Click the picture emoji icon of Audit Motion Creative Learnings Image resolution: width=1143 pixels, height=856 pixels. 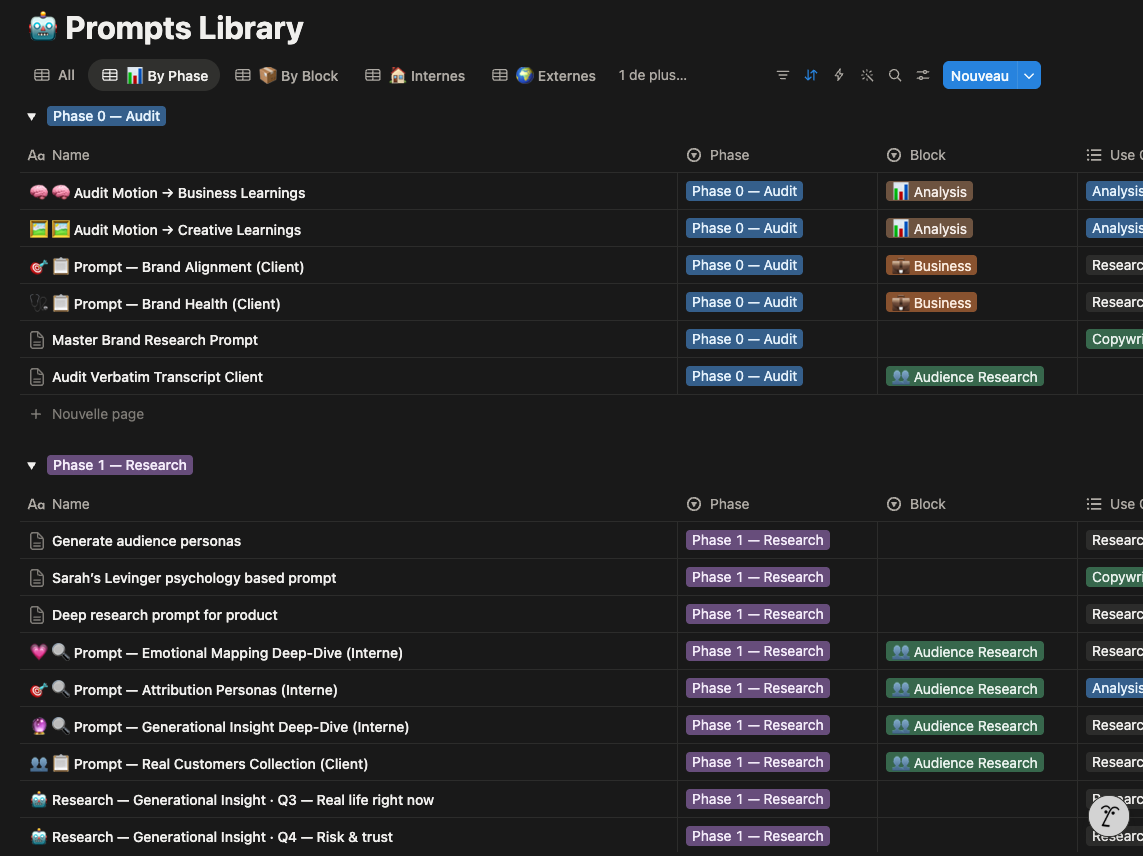click(39, 229)
